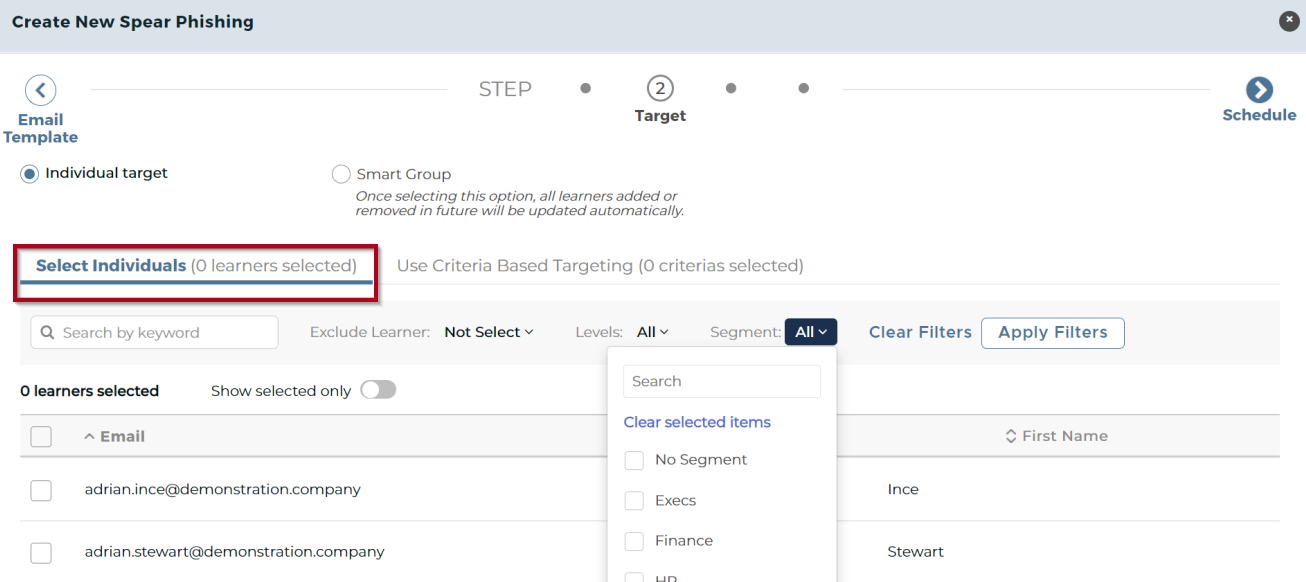Sort by First Name column arrows

point(1011,437)
